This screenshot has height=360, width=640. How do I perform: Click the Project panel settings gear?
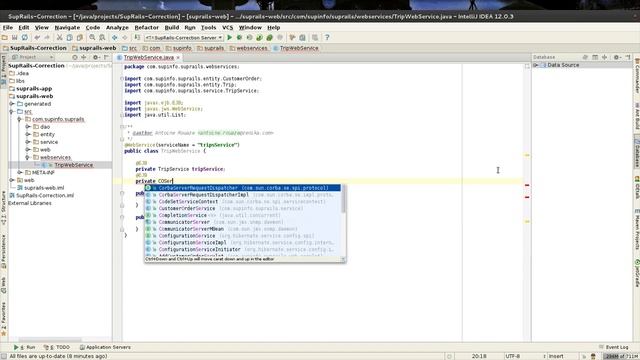96,58
